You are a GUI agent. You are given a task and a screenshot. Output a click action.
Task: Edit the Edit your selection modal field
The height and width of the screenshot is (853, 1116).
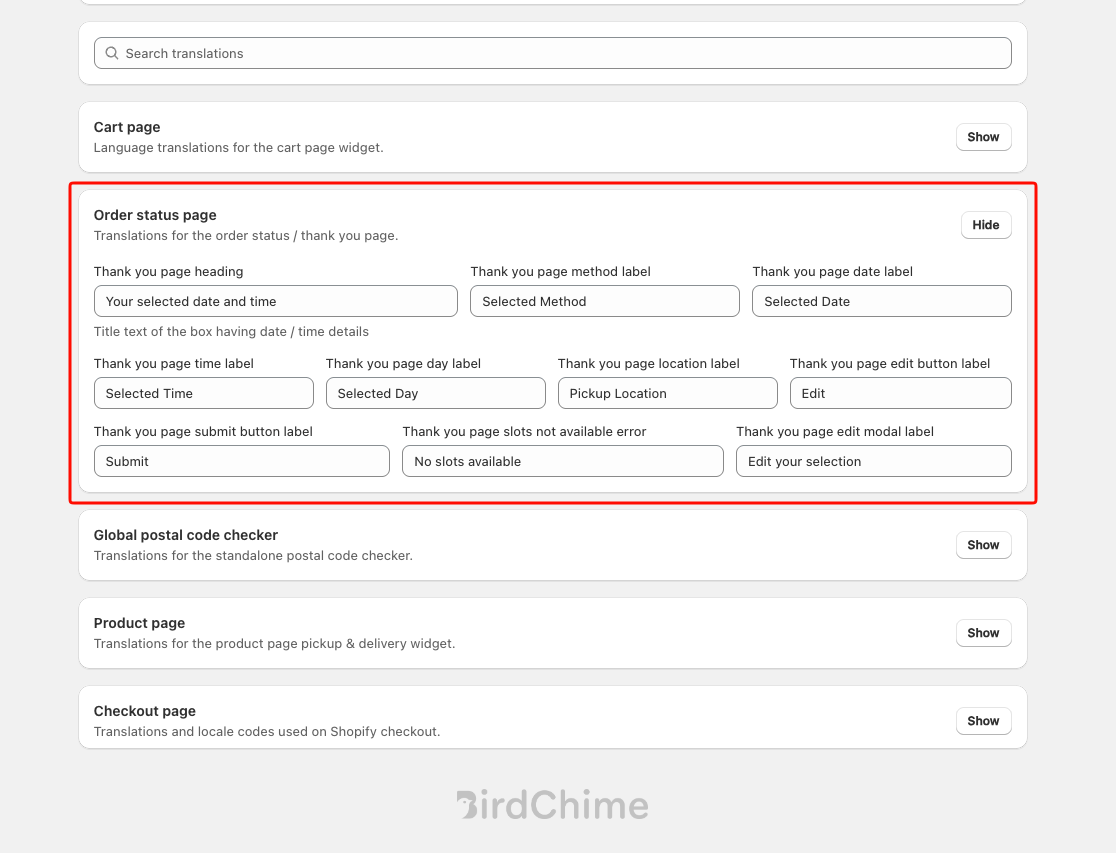point(873,461)
